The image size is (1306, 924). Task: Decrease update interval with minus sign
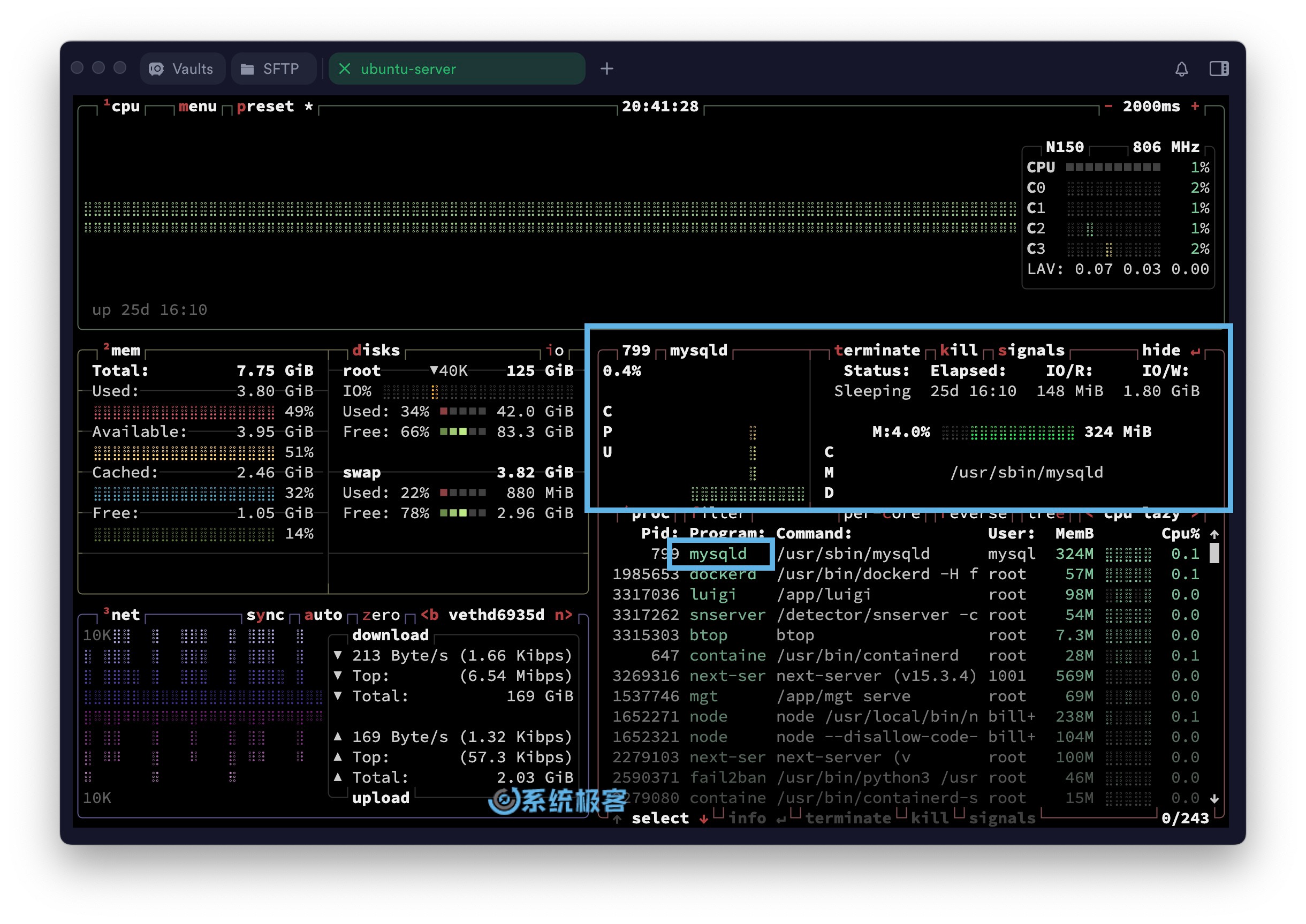click(x=1108, y=106)
